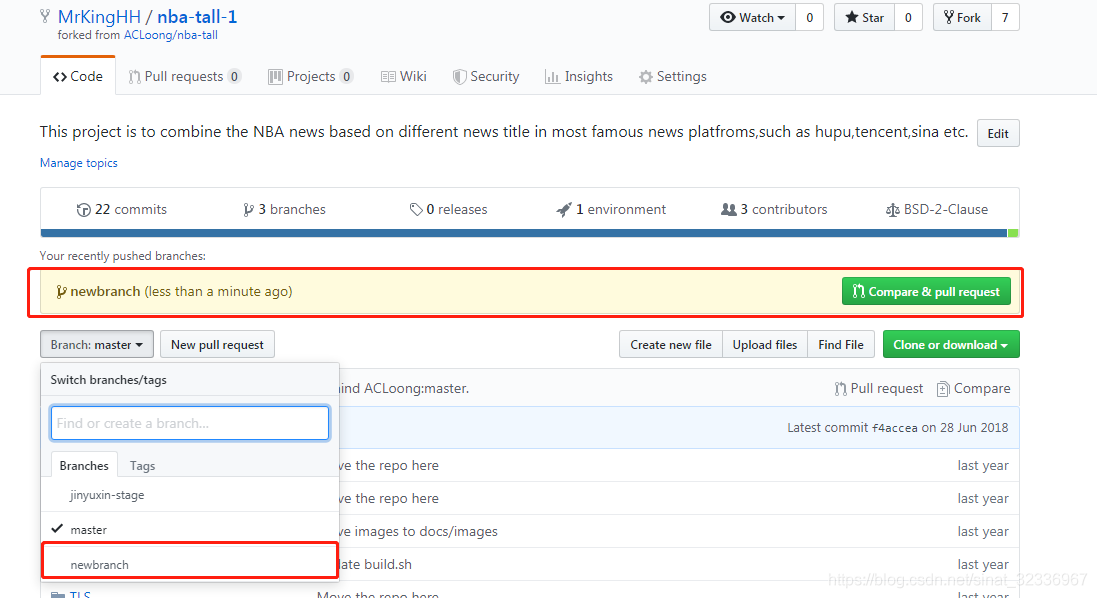
Task: Open the recently pushed newbranch link
Action: 105,291
